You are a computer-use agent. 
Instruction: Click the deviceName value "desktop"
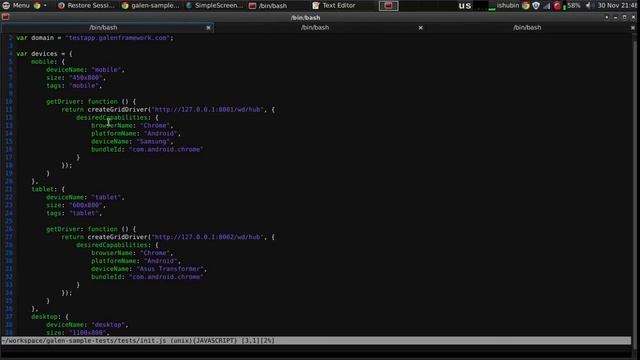[x=108, y=324]
